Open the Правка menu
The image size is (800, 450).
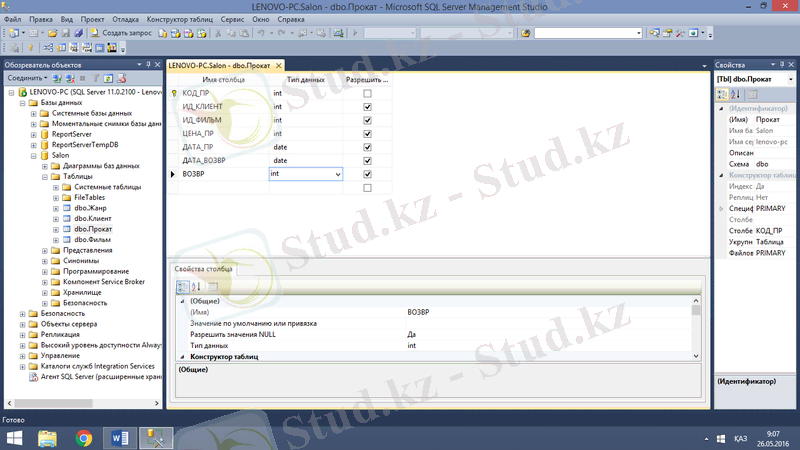coord(41,19)
